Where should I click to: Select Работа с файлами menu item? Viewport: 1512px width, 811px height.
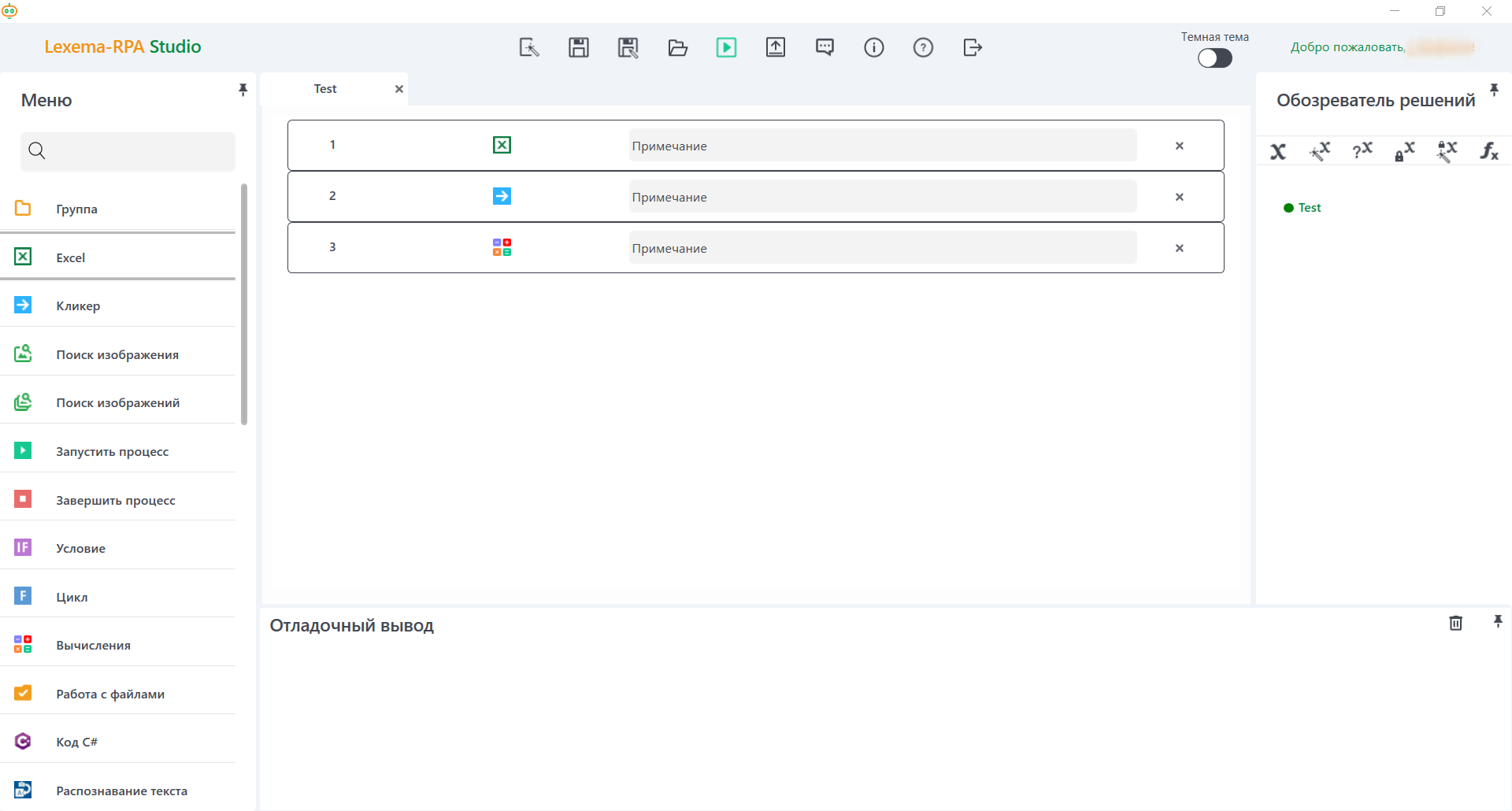110,694
